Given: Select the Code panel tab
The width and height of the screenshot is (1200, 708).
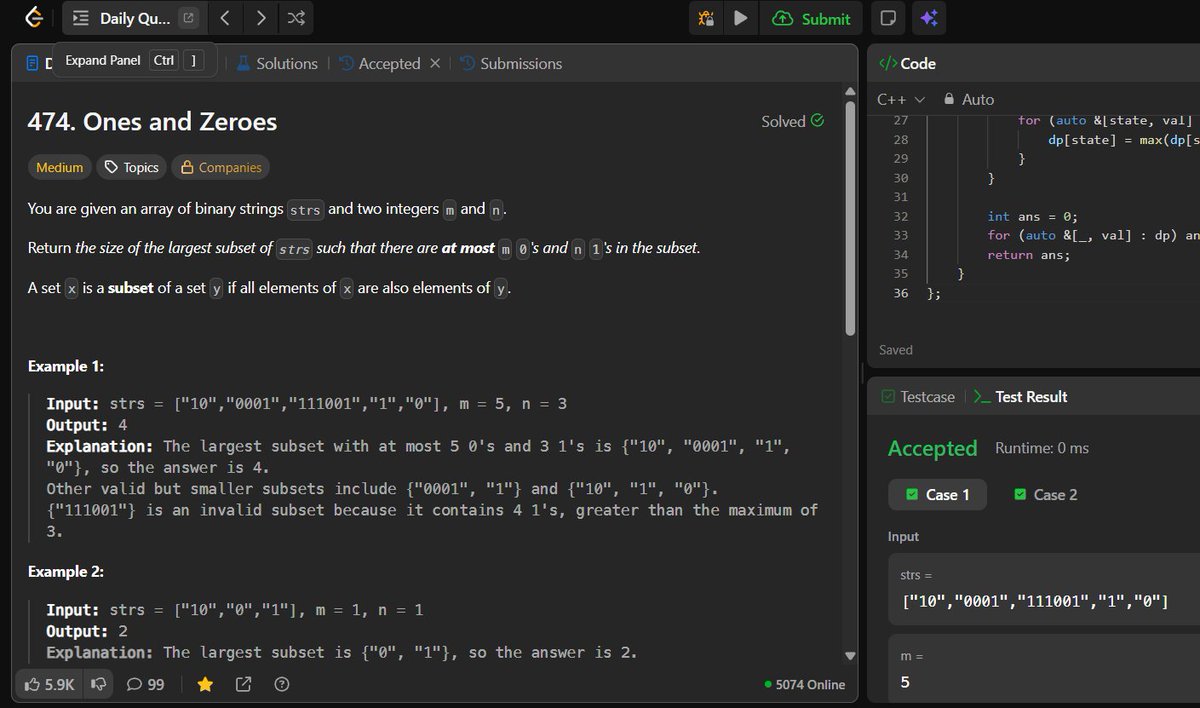Looking at the screenshot, I should point(907,63).
